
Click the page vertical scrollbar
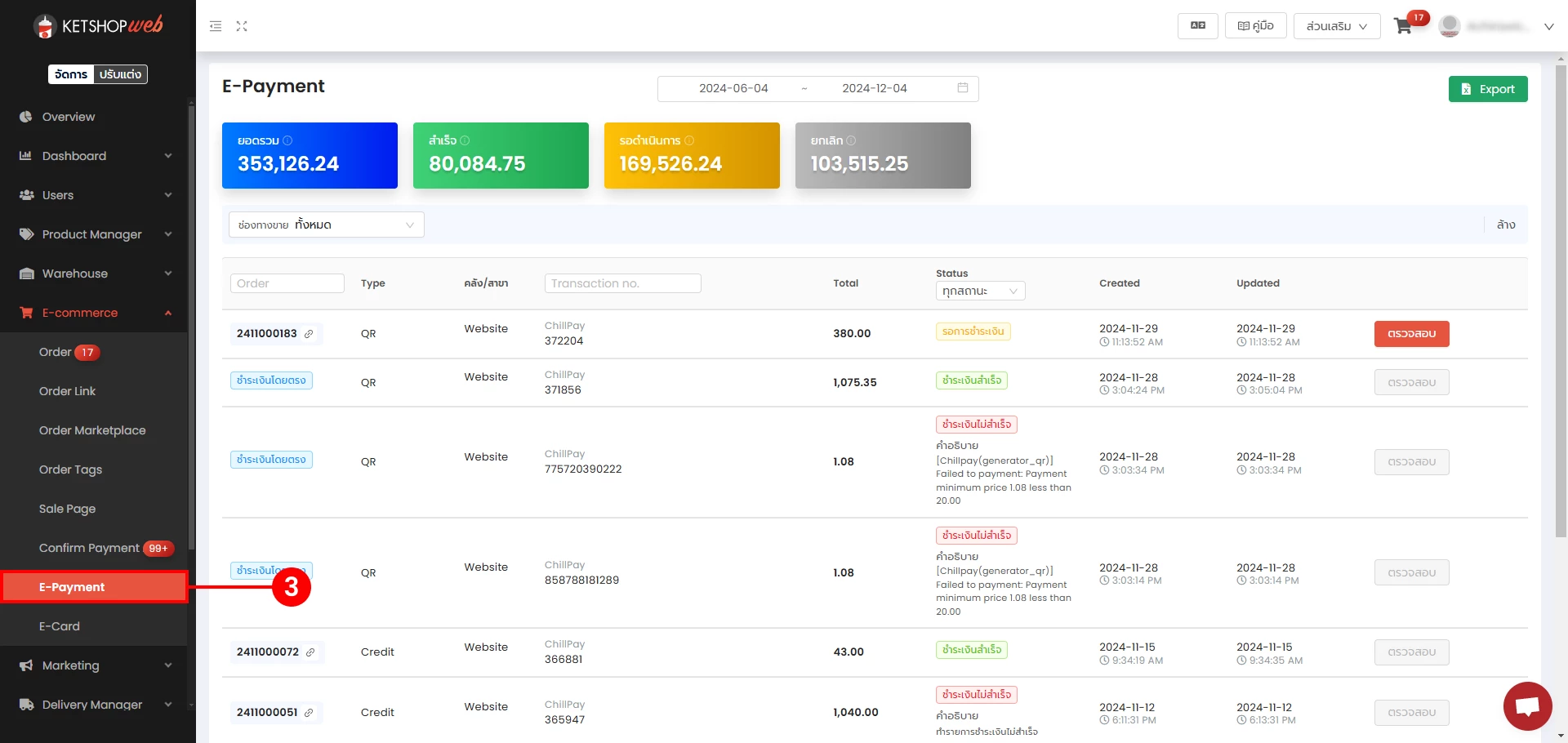1561,302
